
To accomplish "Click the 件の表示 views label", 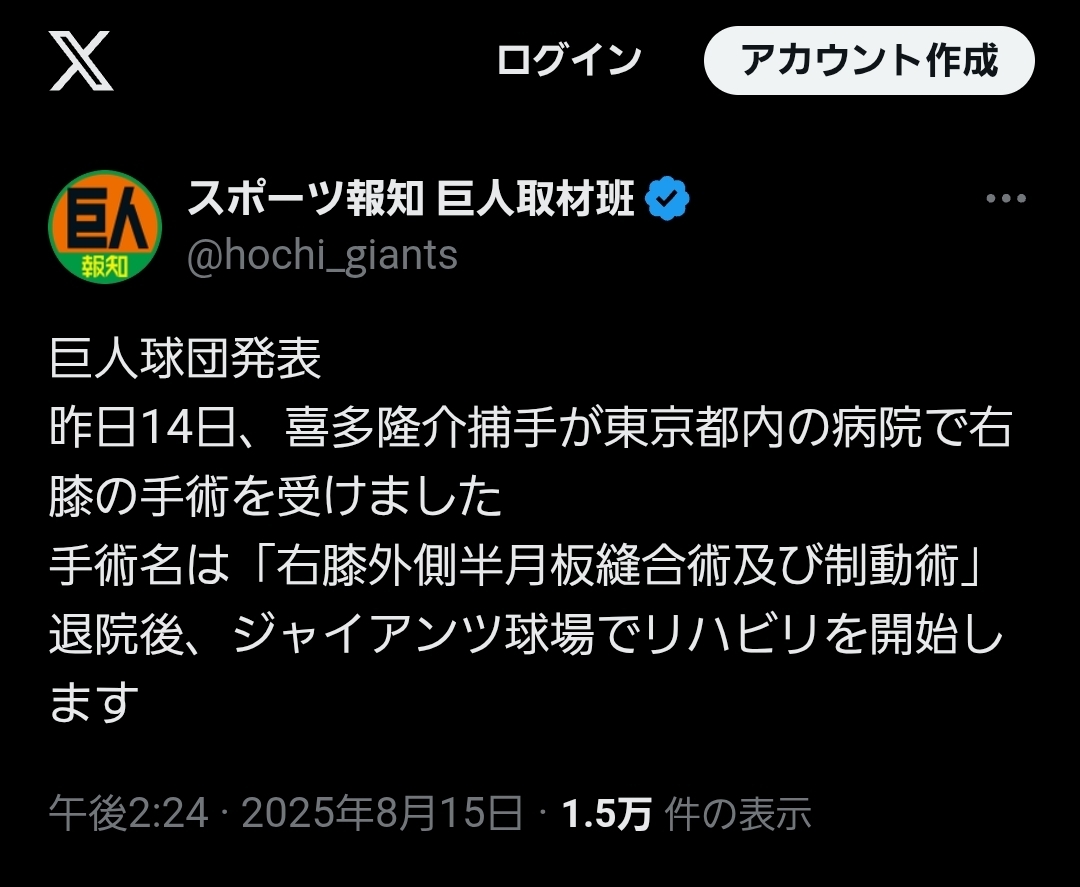I will click(x=738, y=813).
